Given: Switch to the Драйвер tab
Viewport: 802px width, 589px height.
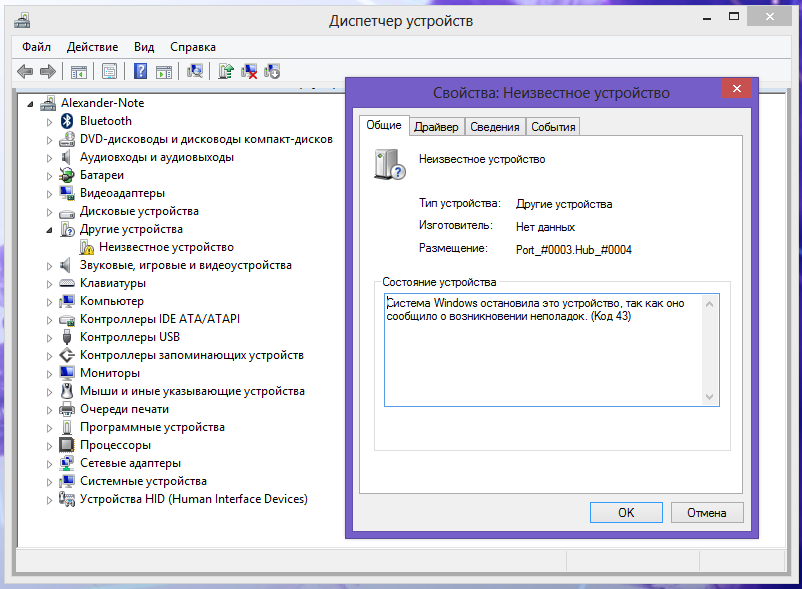Looking at the screenshot, I should pos(436,127).
